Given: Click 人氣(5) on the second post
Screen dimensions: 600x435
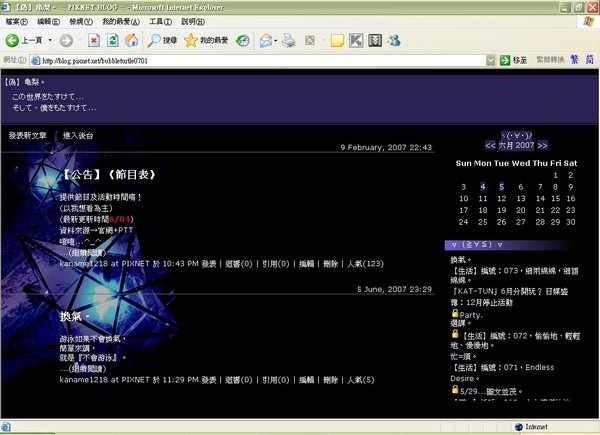Looking at the screenshot, I should pos(360,380).
